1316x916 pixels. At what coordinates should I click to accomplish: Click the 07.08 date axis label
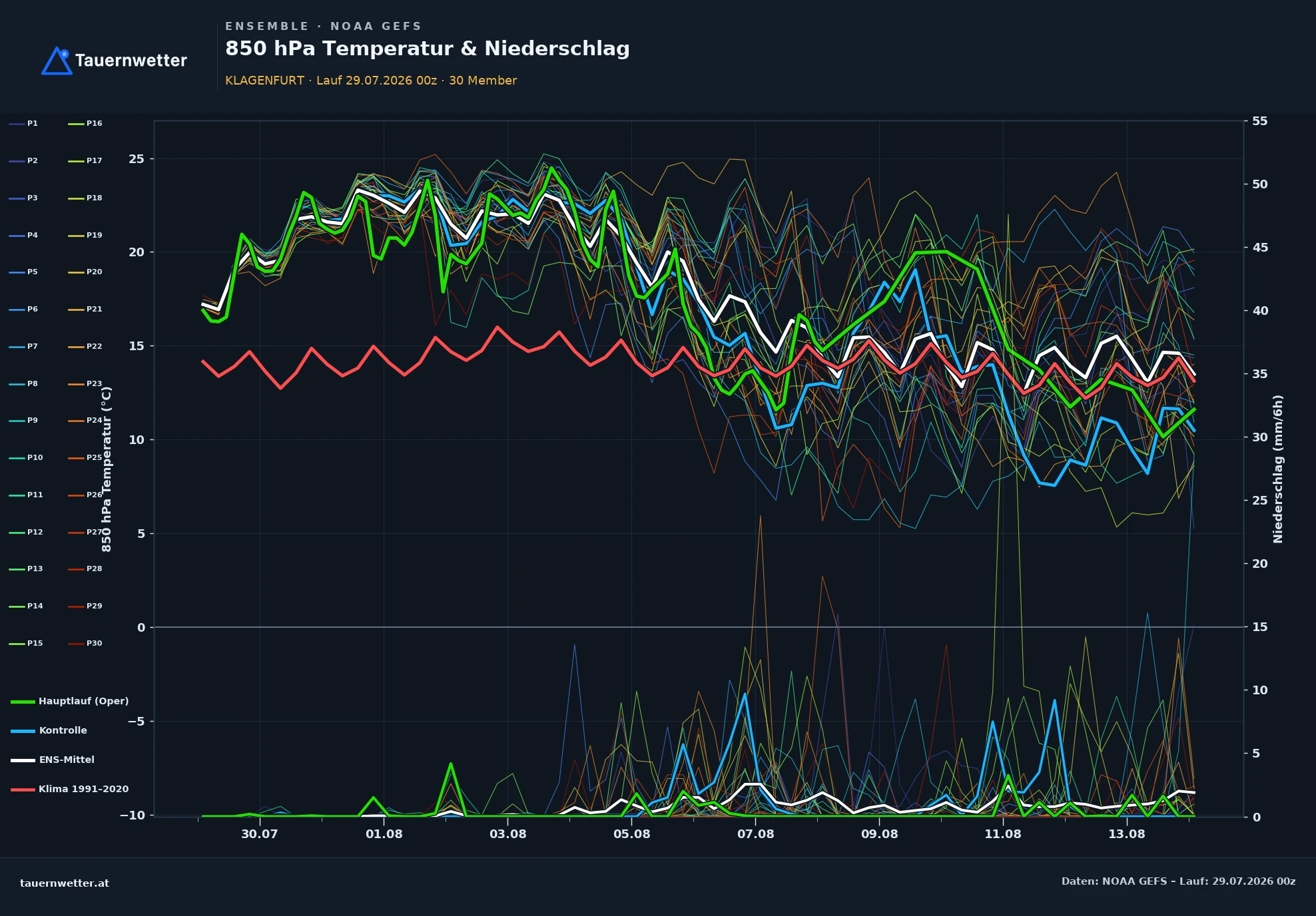click(755, 834)
